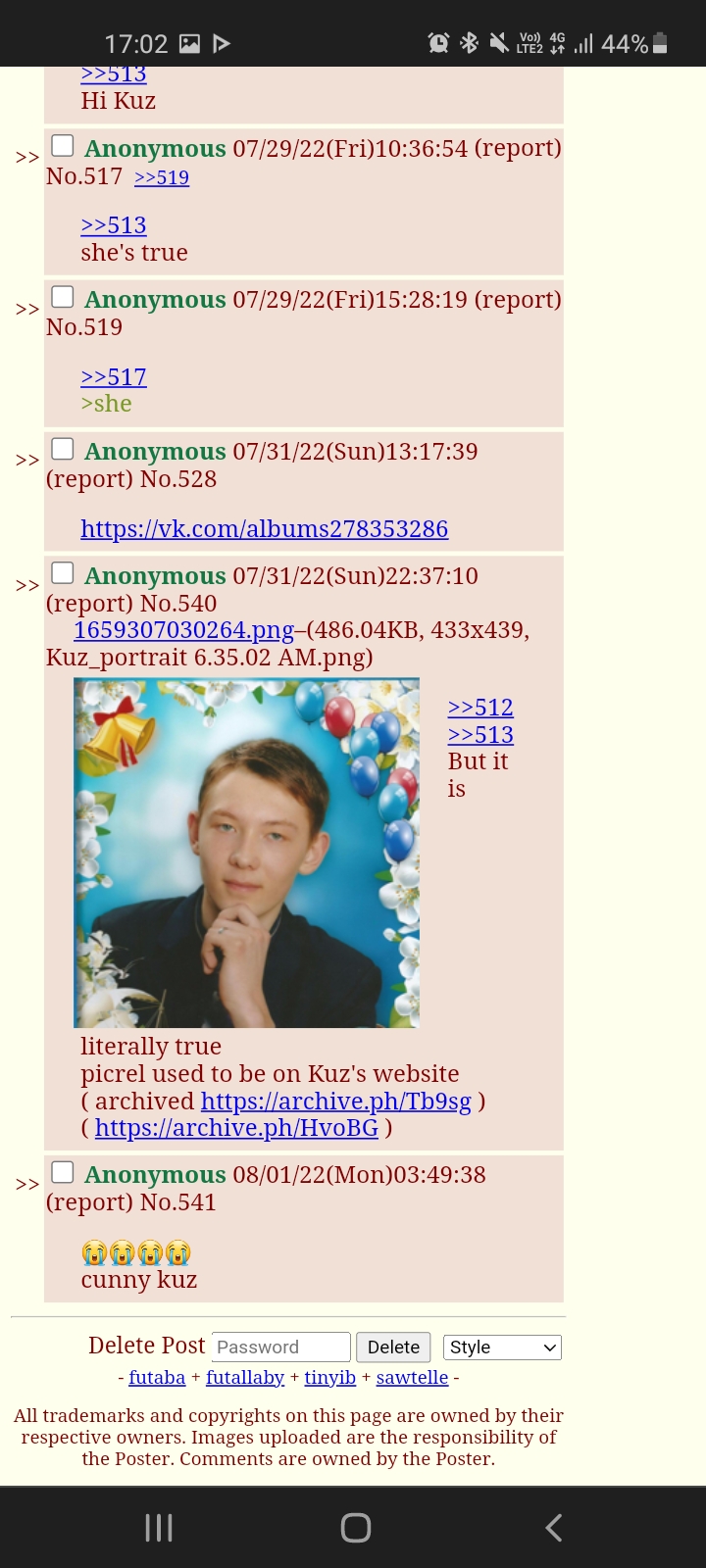Tap the Bluetooth status icon
The height and width of the screenshot is (1568, 706).
469,43
